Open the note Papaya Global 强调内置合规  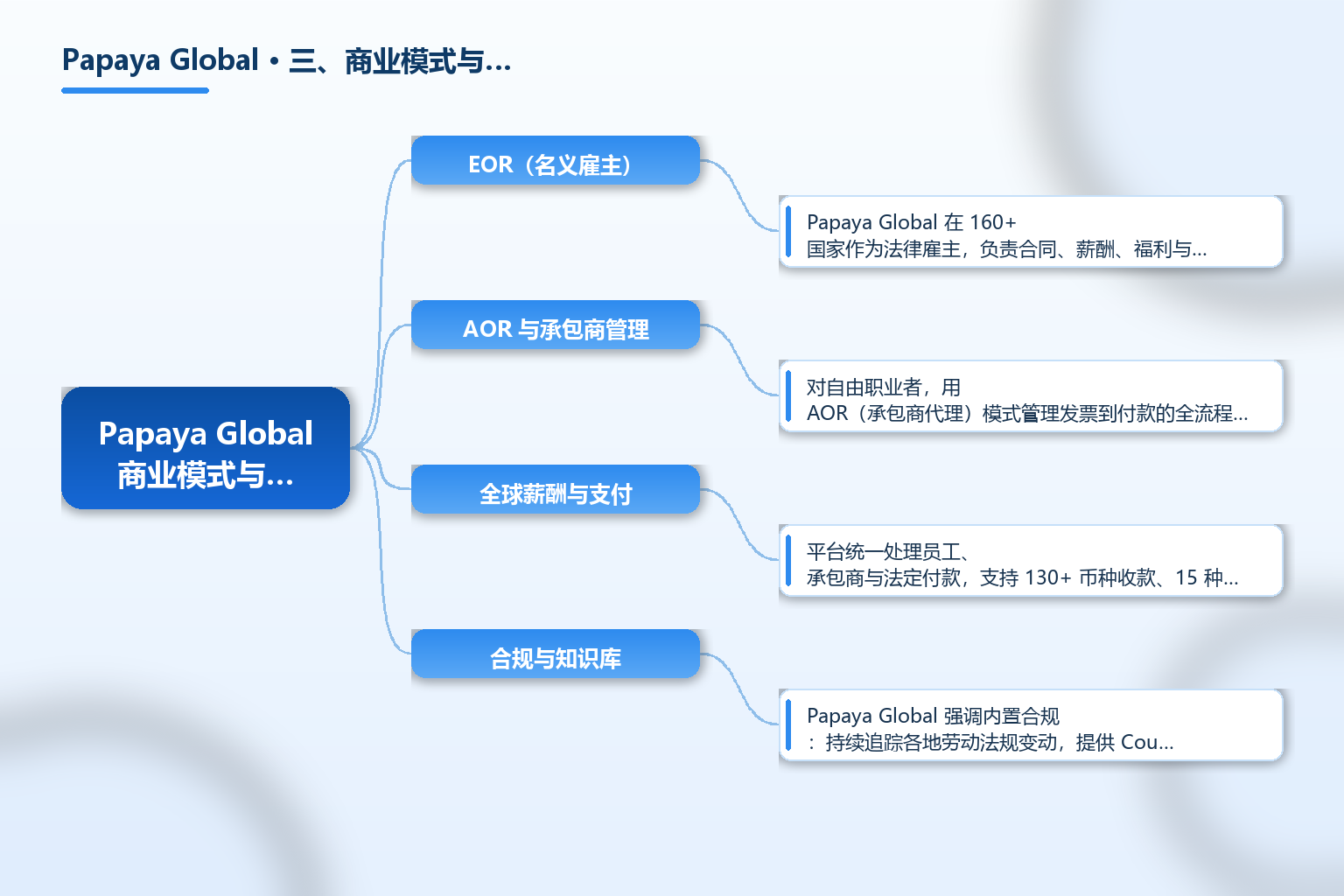(x=1031, y=725)
